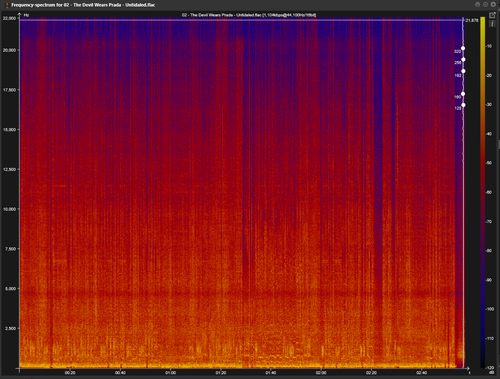
Task: Click the dB color scale bar
Action: (483, 192)
